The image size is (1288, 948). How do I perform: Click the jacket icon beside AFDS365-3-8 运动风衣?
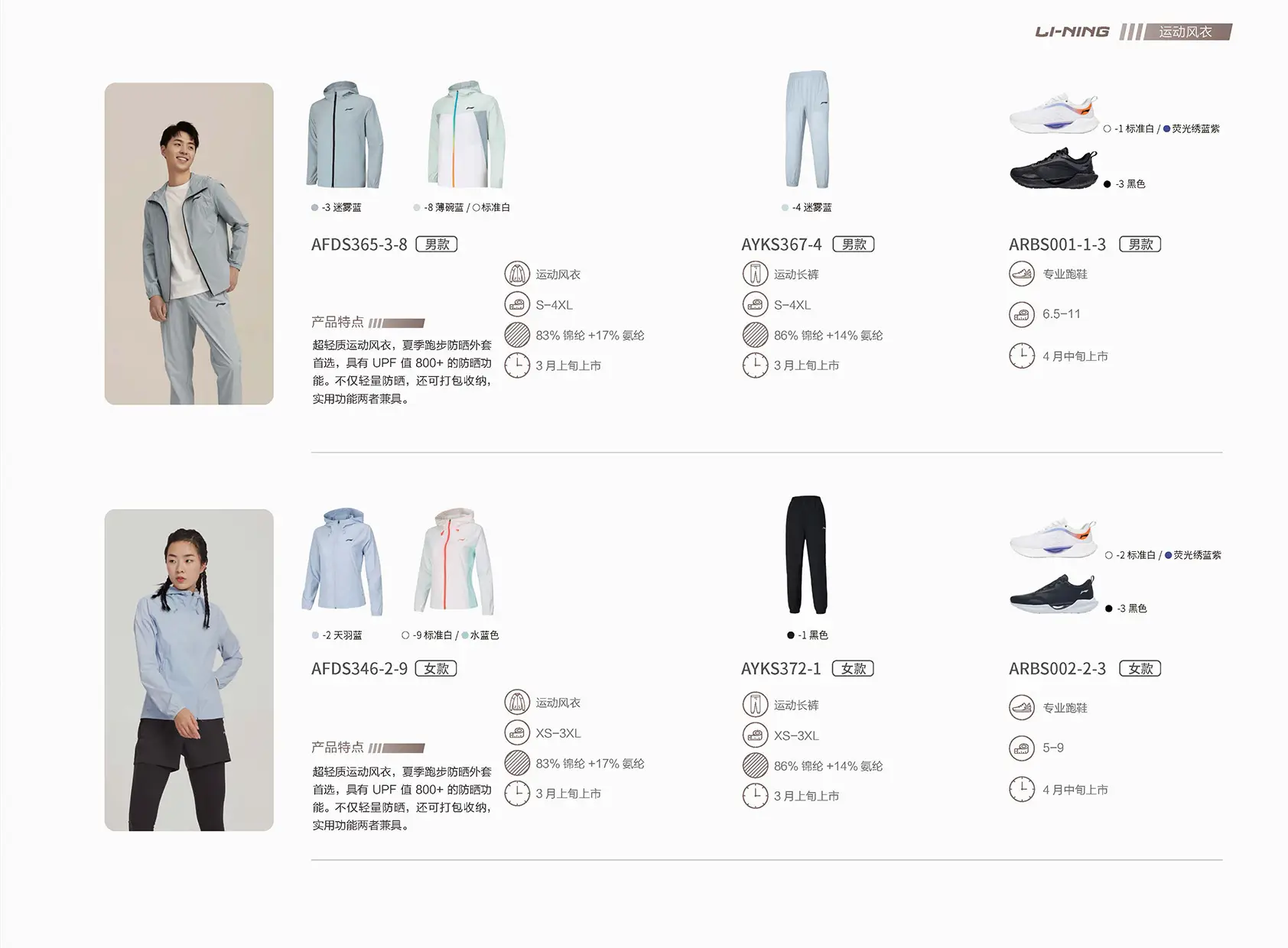[x=517, y=274]
